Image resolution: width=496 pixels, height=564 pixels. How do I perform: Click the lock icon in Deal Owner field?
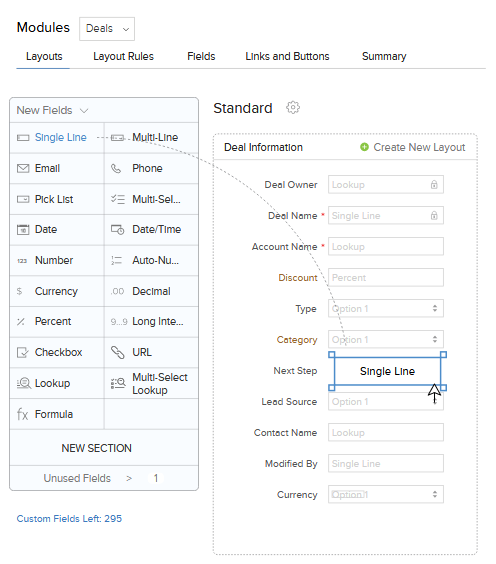[434, 185]
